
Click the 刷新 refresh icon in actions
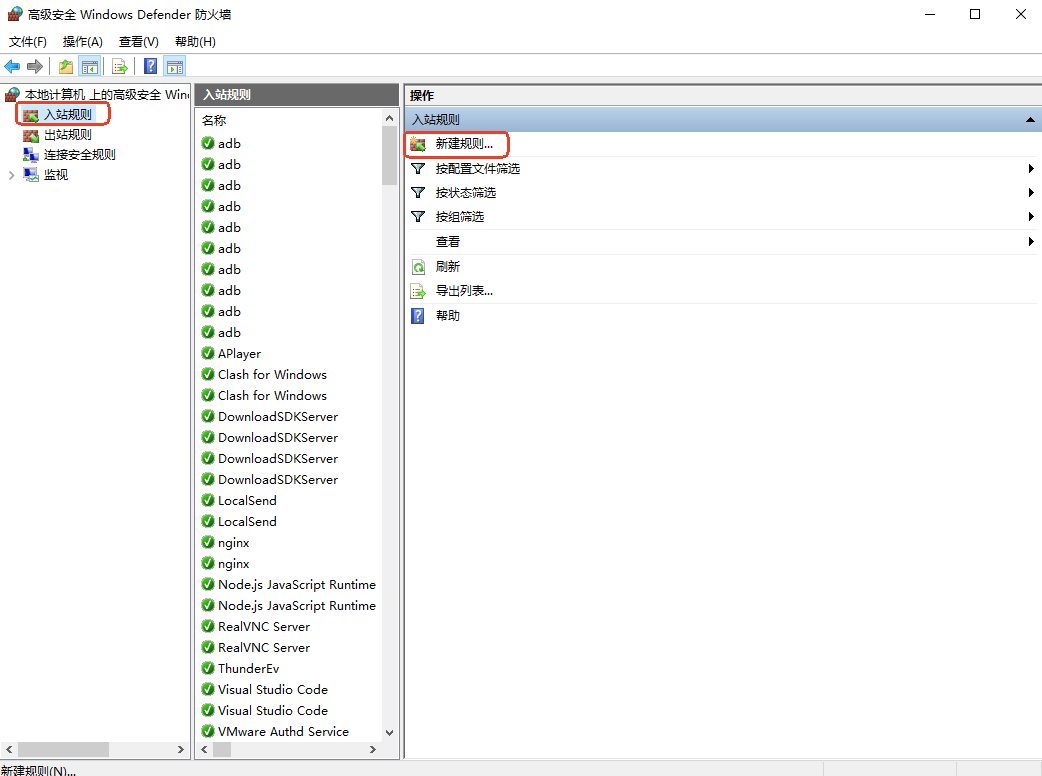pyautogui.click(x=418, y=267)
